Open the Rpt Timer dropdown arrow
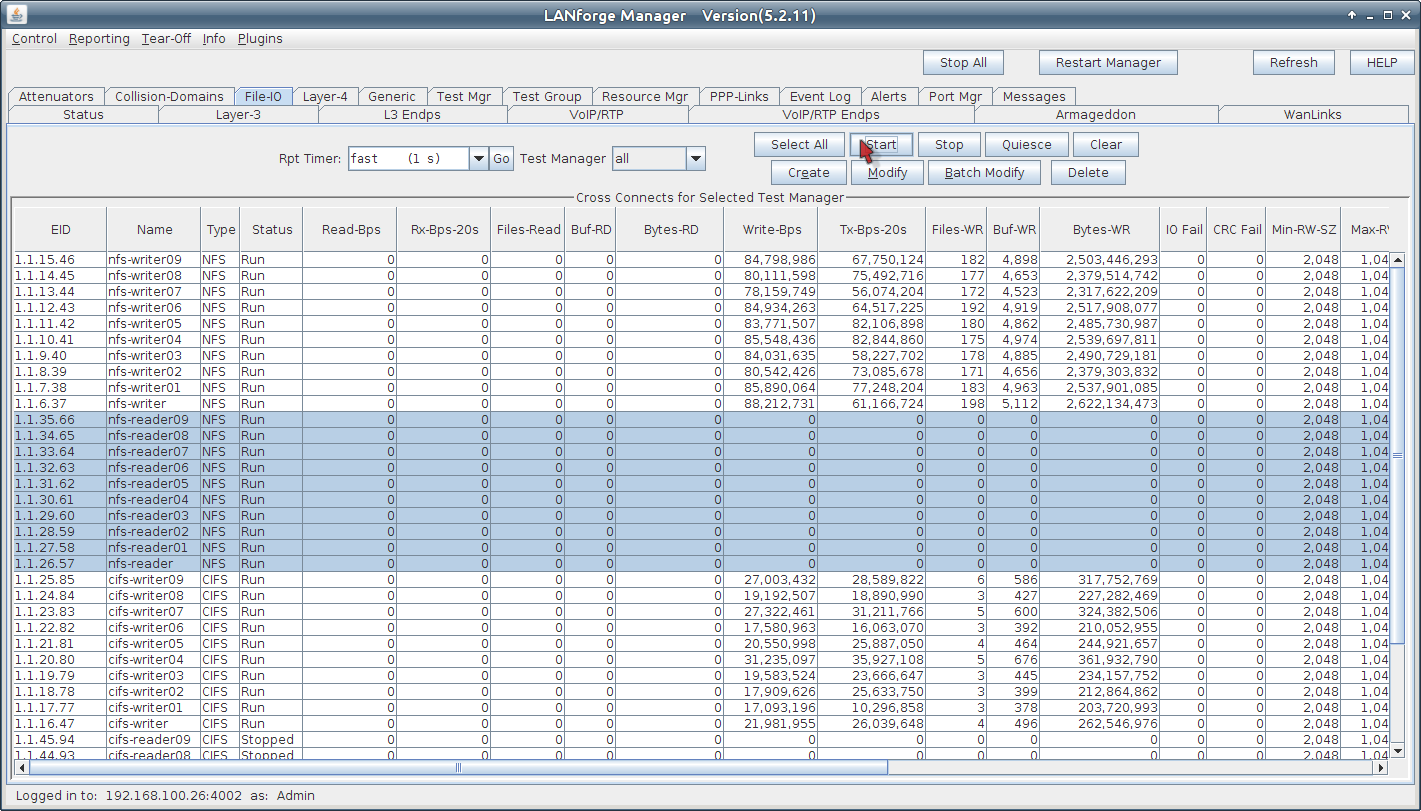The image size is (1421, 811). click(478, 158)
